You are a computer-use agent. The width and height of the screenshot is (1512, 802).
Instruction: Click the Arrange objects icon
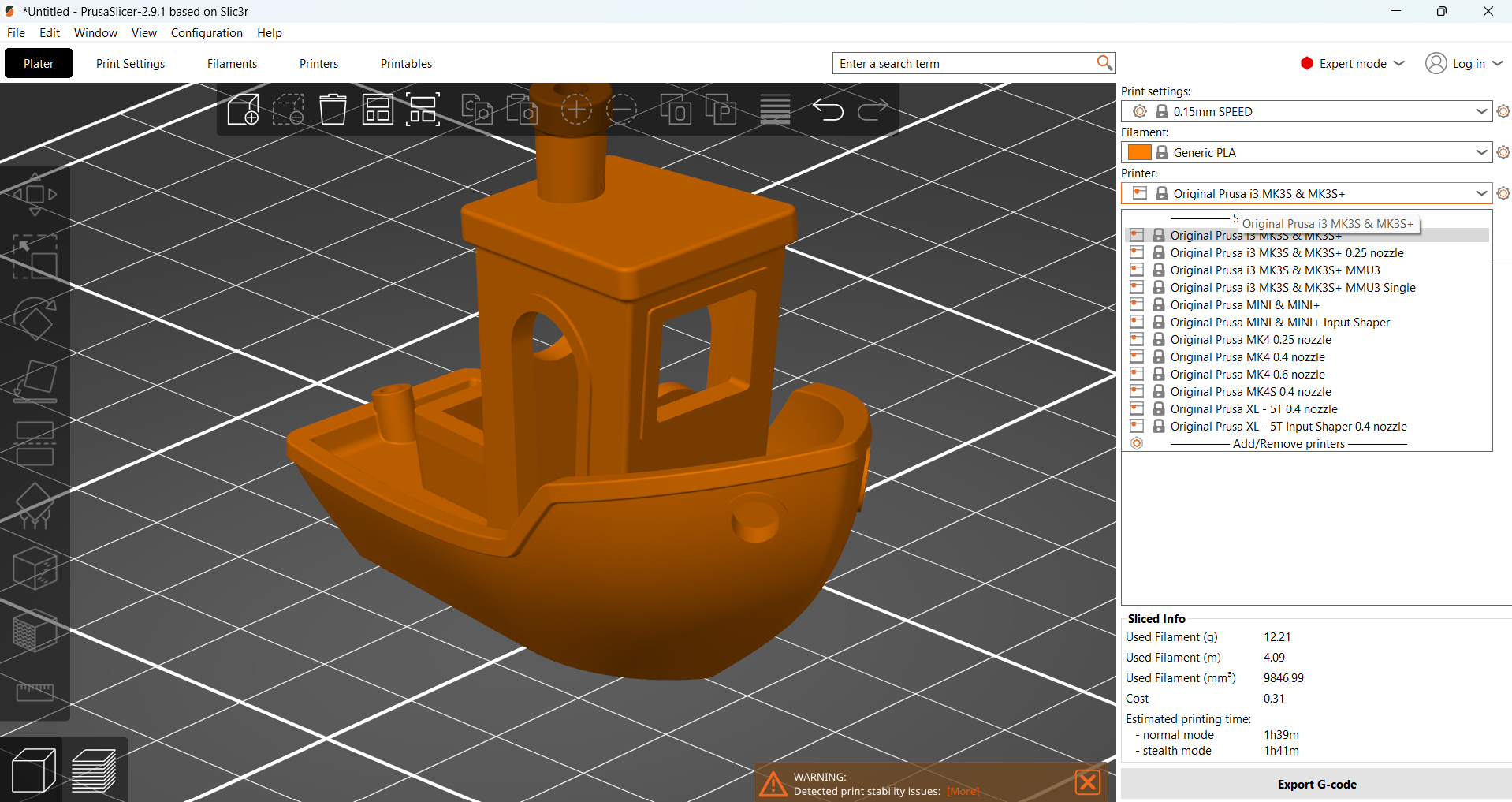click(x=378, y=110)
